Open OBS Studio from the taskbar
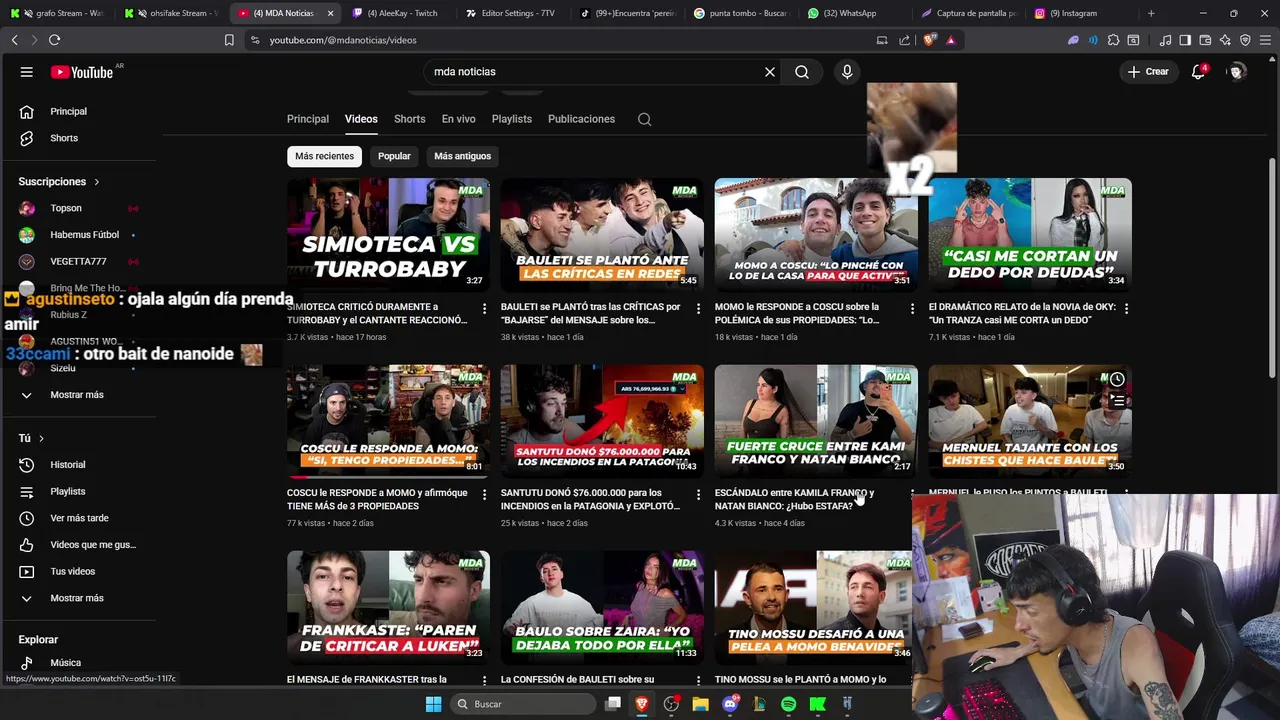This screenshot has width=1280, height=720. (x=671, y=704)
